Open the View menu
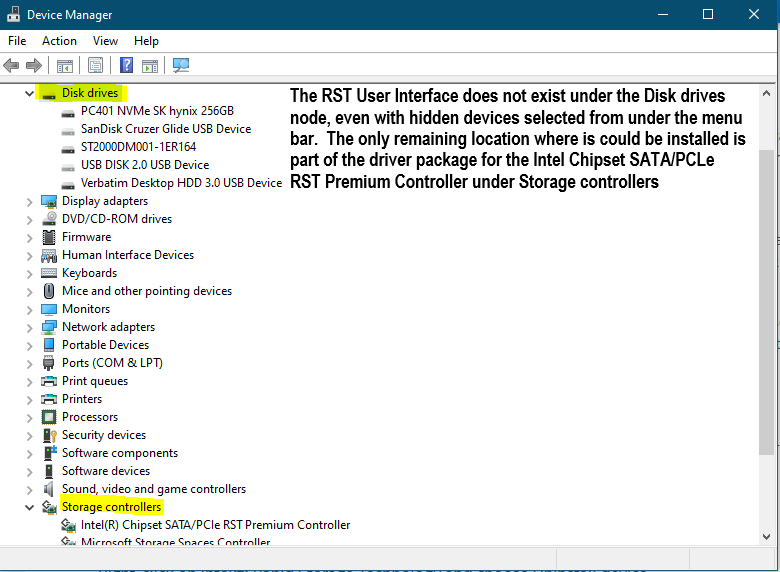 point(105,41)
